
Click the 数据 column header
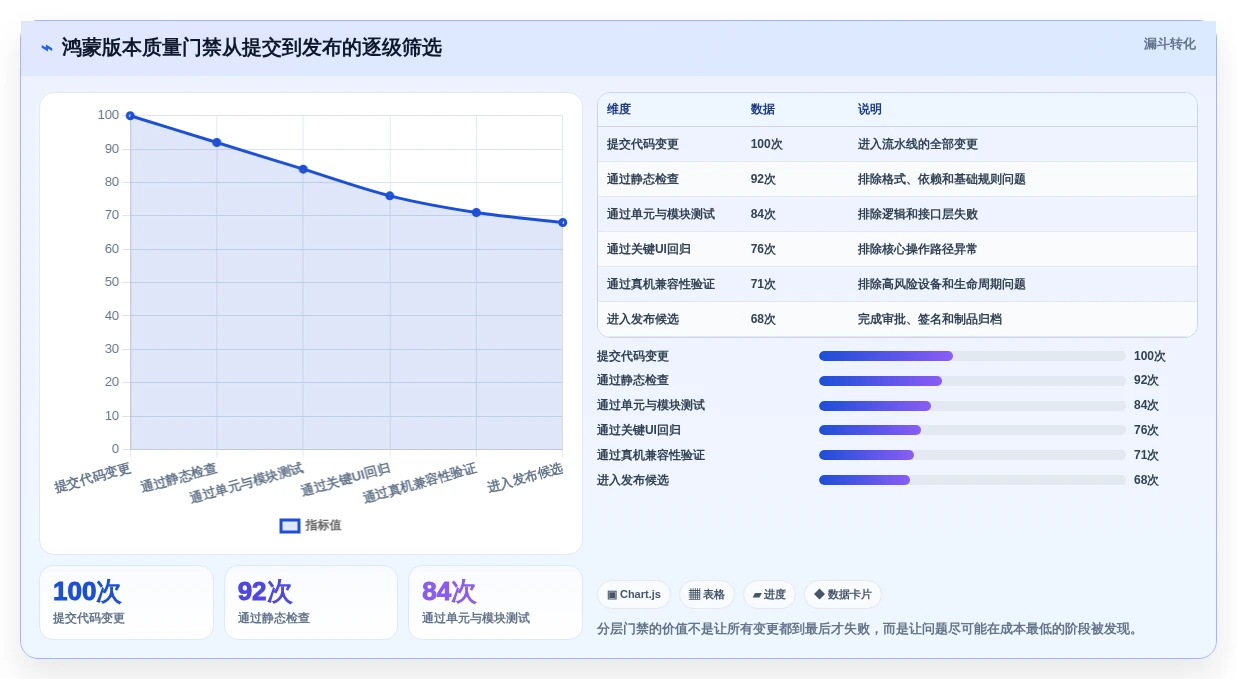(763, 109)
